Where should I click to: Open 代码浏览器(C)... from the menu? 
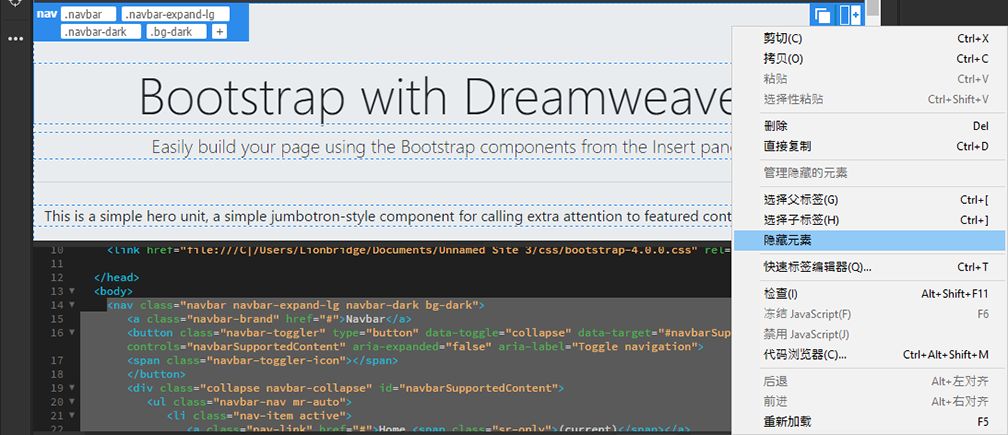[x=869, y=355]
